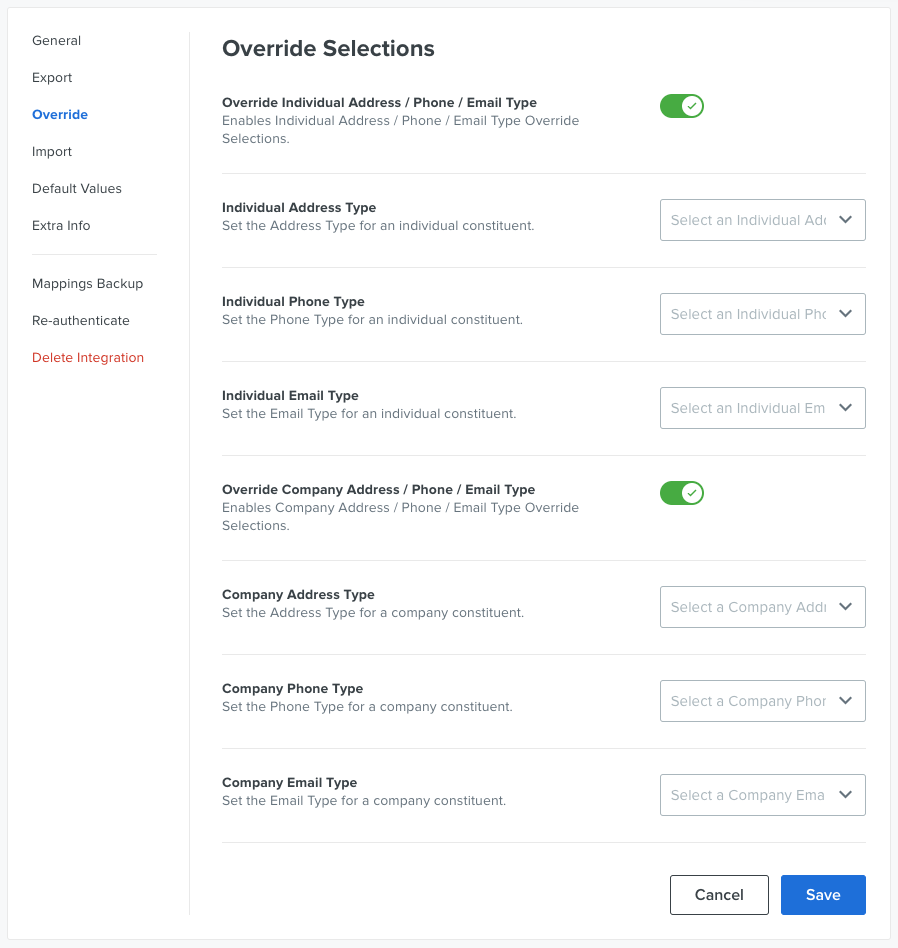Screen dimensions: 898x948
Task: Click 'Override Individual Address / Phone / Email Type' label
Action: click(x=379, y=102)
